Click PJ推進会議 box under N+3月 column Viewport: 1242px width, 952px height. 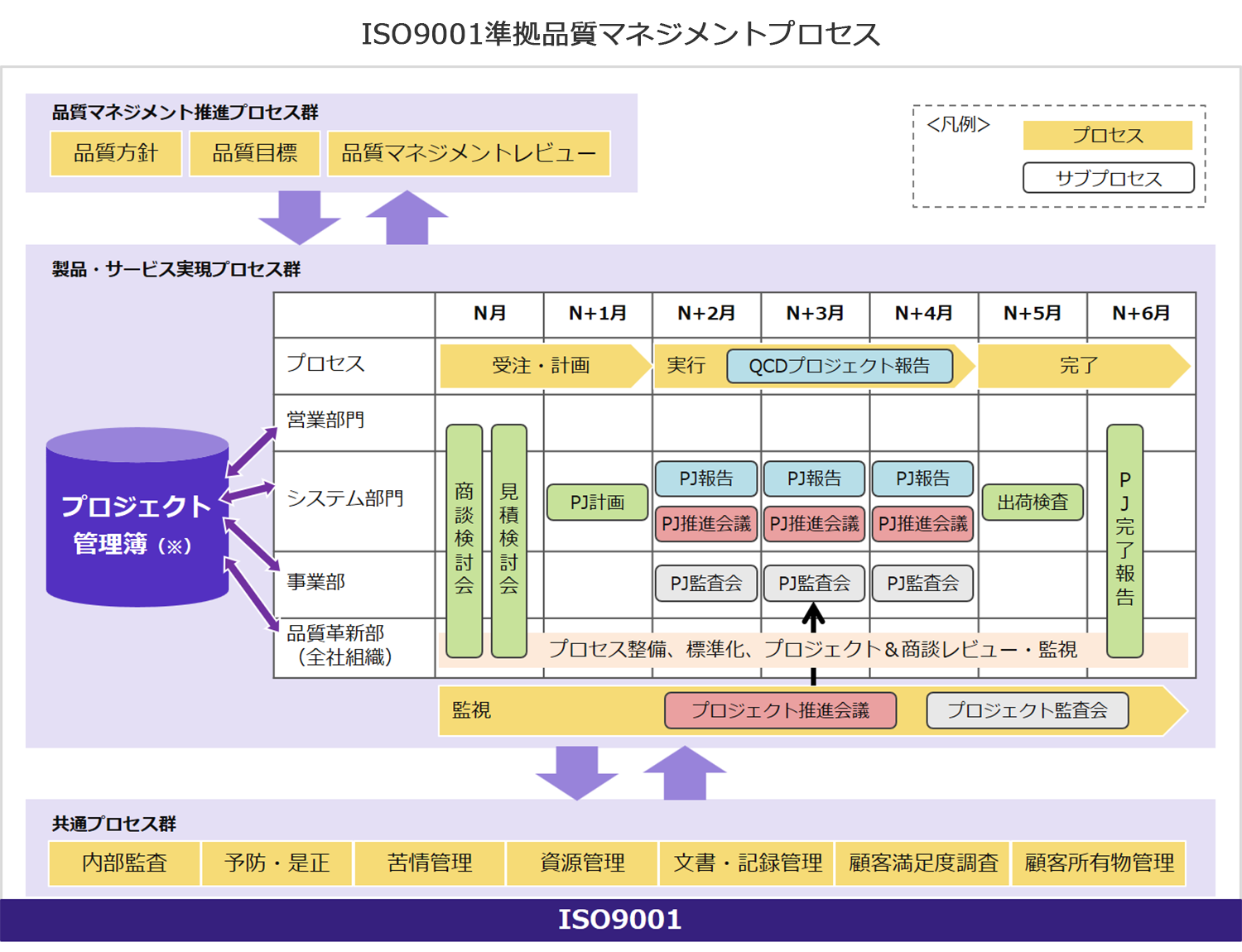[815, 524]
